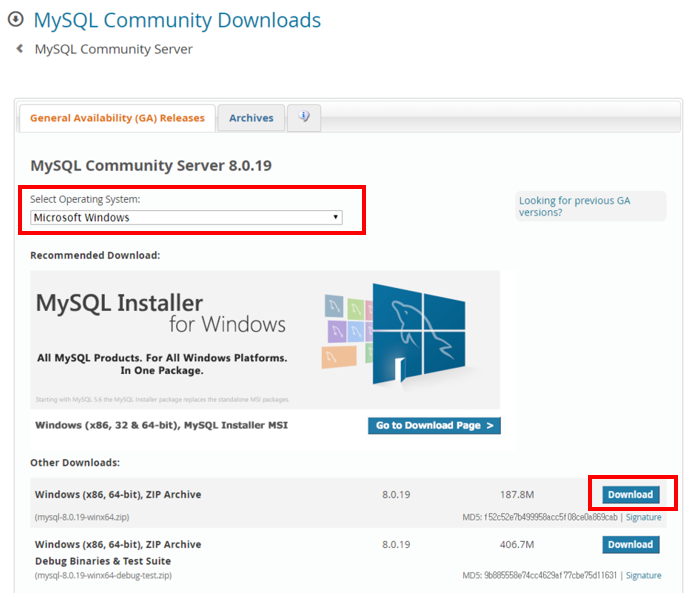Open Signature link for mysql-8.0.19-winx64.zip

point(644,517)
